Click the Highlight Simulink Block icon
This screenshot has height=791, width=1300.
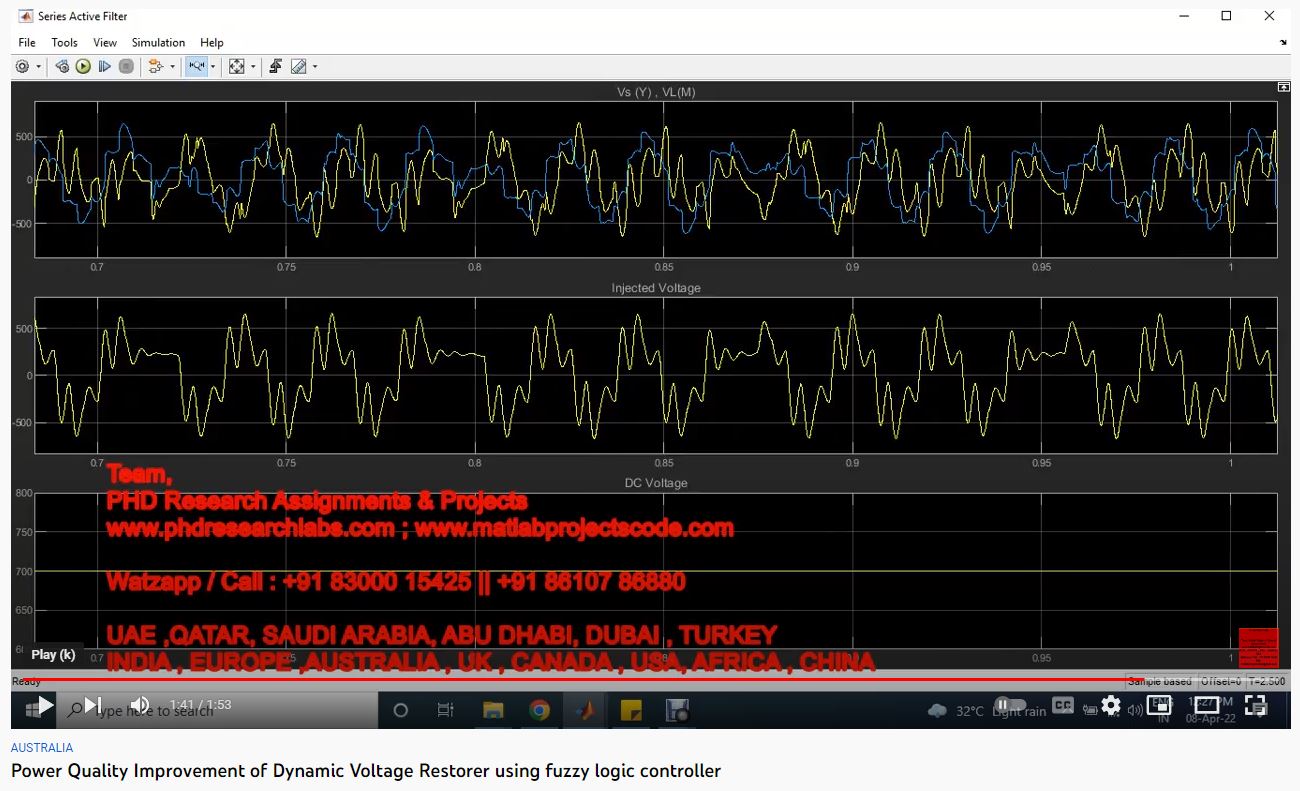[x=155, y=67]
